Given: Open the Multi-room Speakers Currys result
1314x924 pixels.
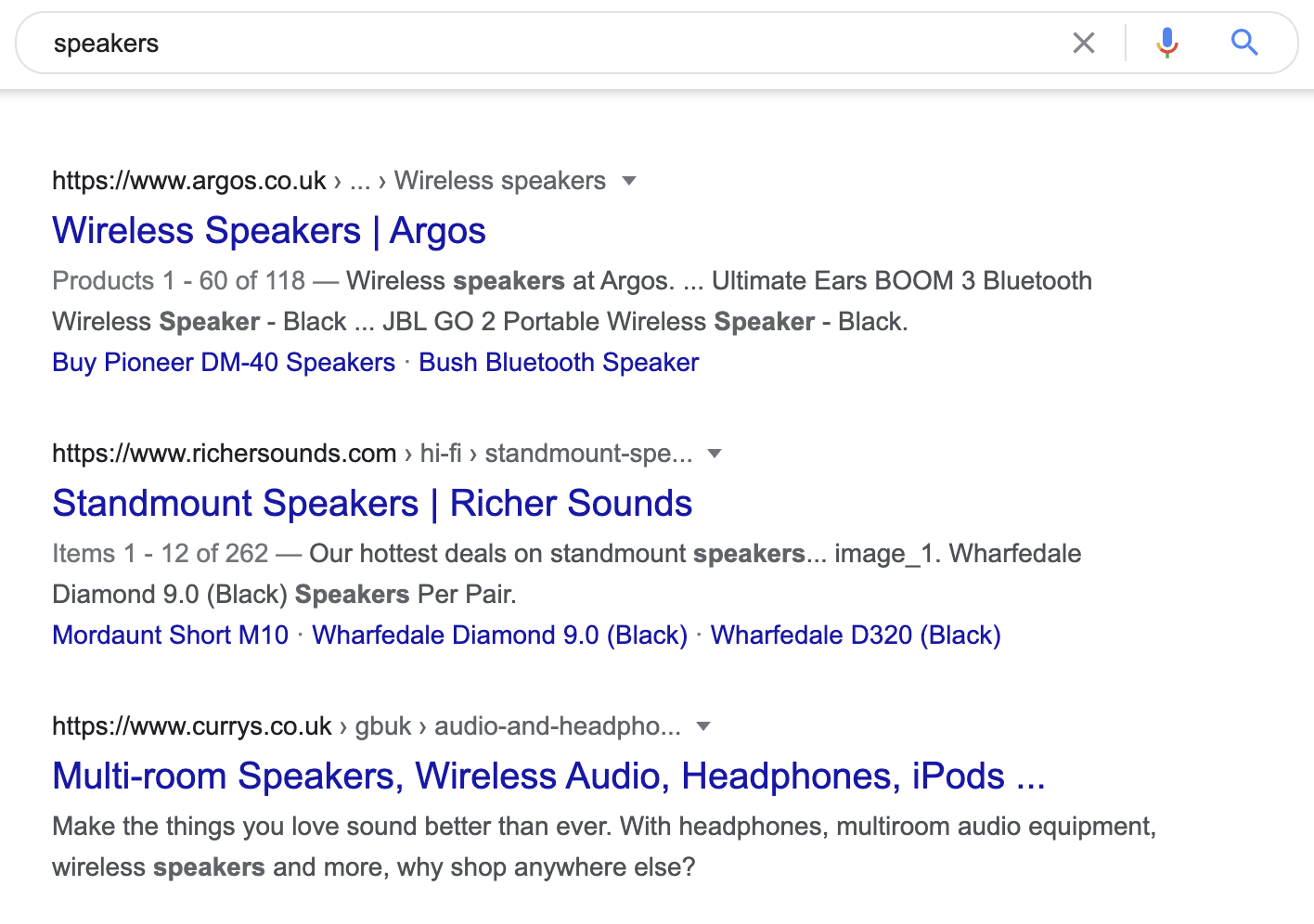Looking at the screenshot, I should [x=548, y=776].
